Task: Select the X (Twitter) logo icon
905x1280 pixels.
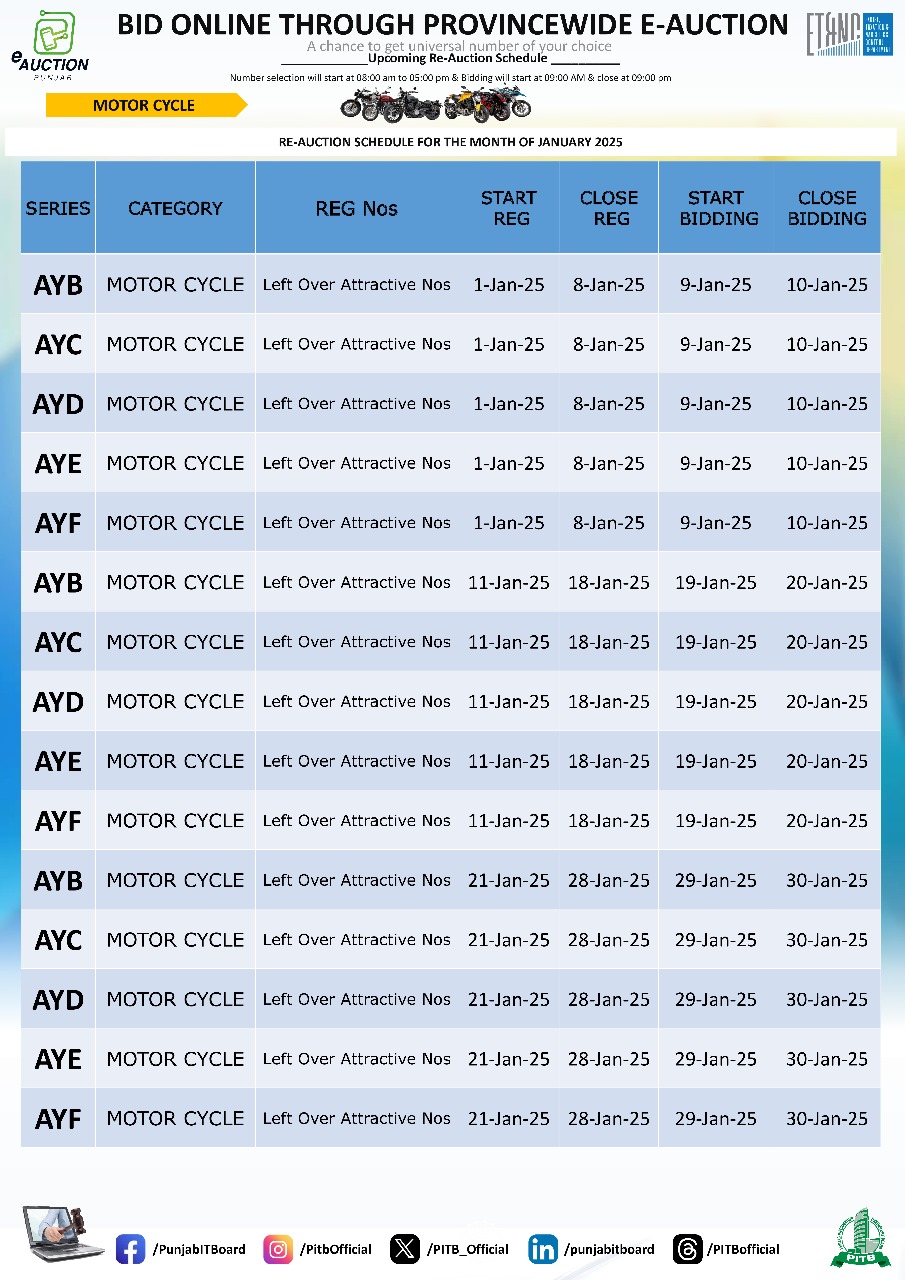Action: 404,1249
